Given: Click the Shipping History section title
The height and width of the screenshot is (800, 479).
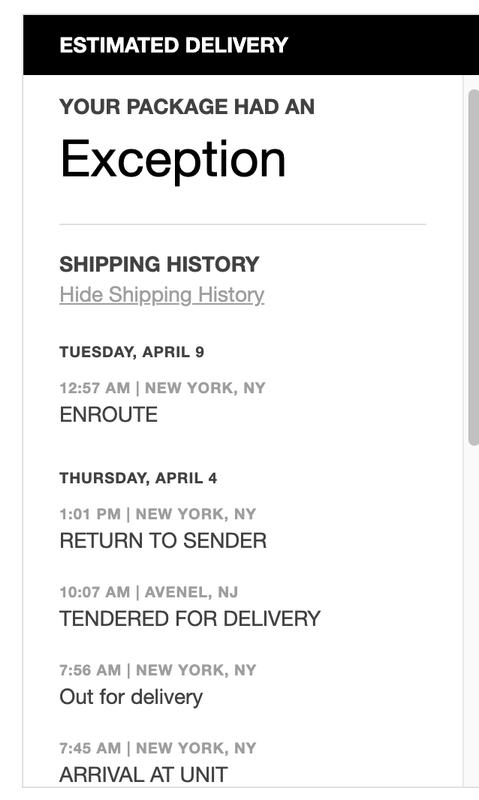Looking at the screenshot, I should [x=160, y=264].
